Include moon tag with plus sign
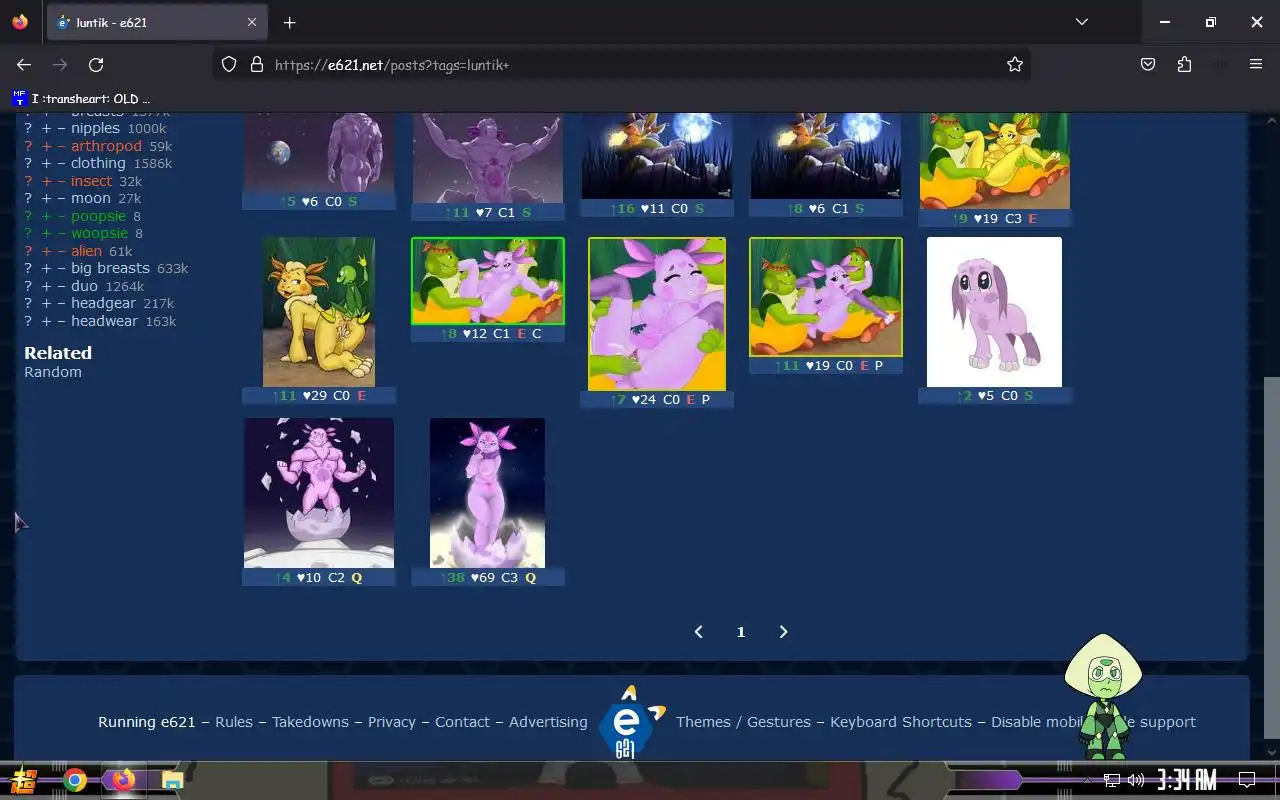The width and height of the screenshot is (1280, 800). pos(46,198)
